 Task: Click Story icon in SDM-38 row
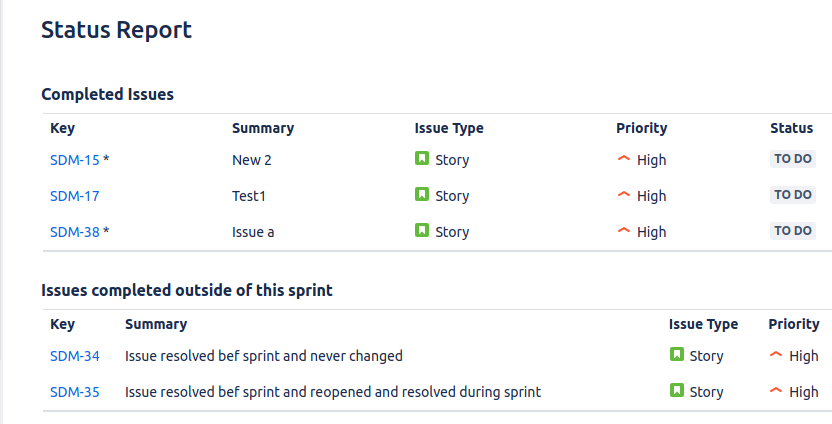click(422, 230)
